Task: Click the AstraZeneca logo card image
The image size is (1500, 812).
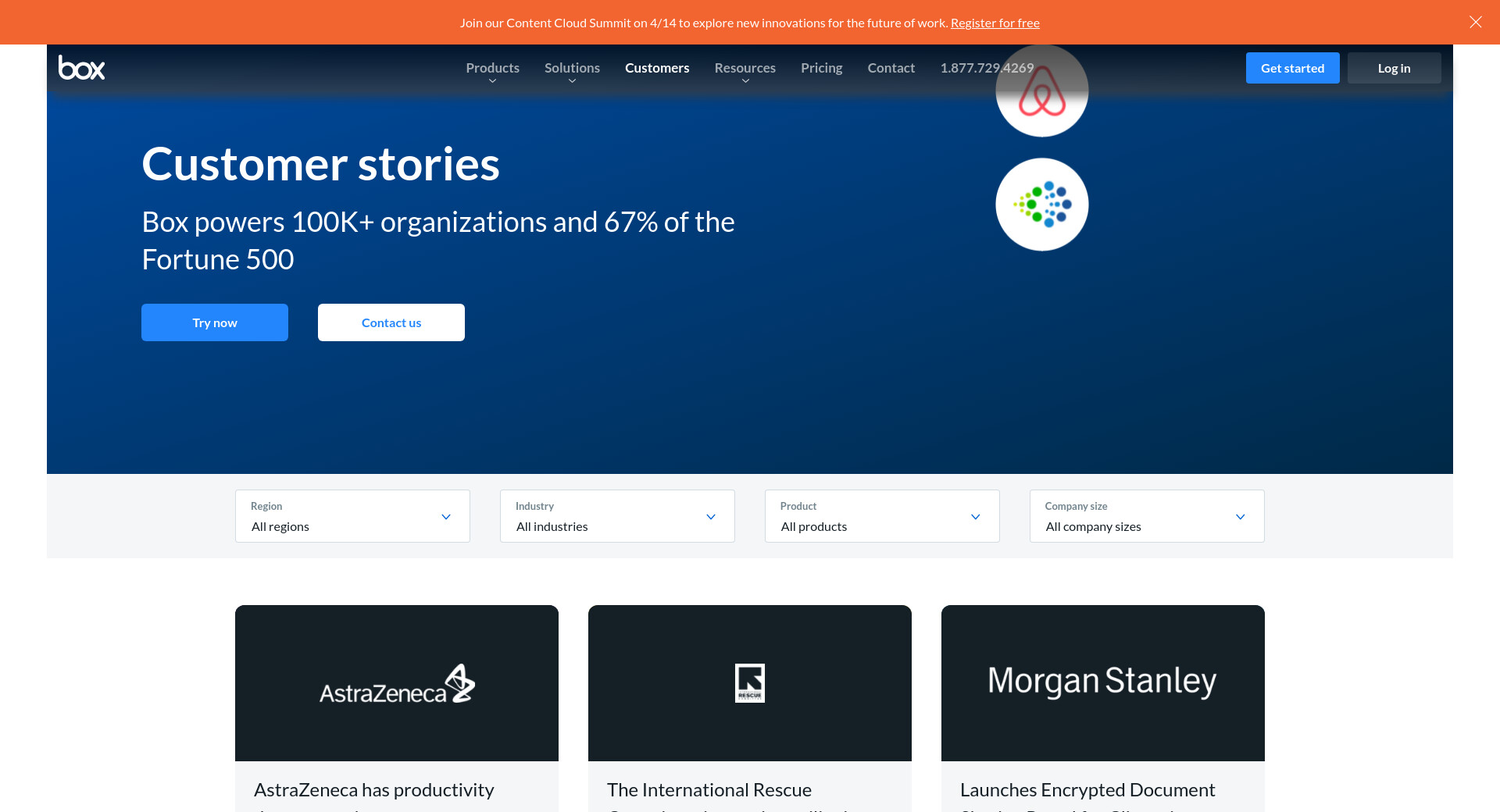Action: tap(396, 682)
